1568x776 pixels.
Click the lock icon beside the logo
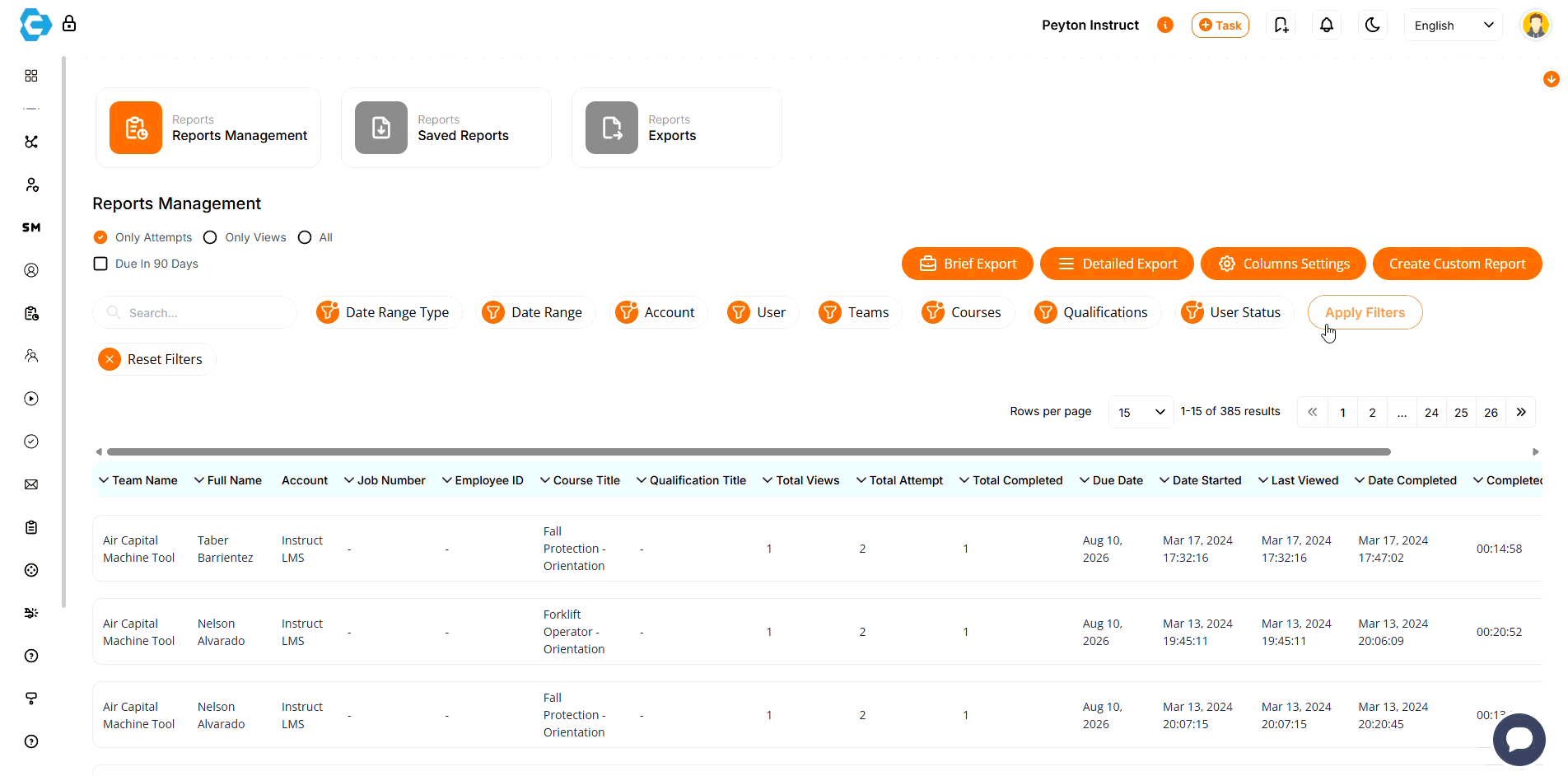pyautogui.click(x=69, y=24)
